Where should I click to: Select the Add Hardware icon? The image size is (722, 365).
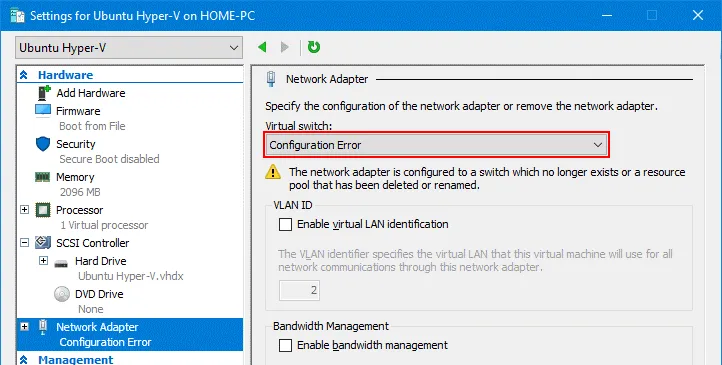pos(44,93)
